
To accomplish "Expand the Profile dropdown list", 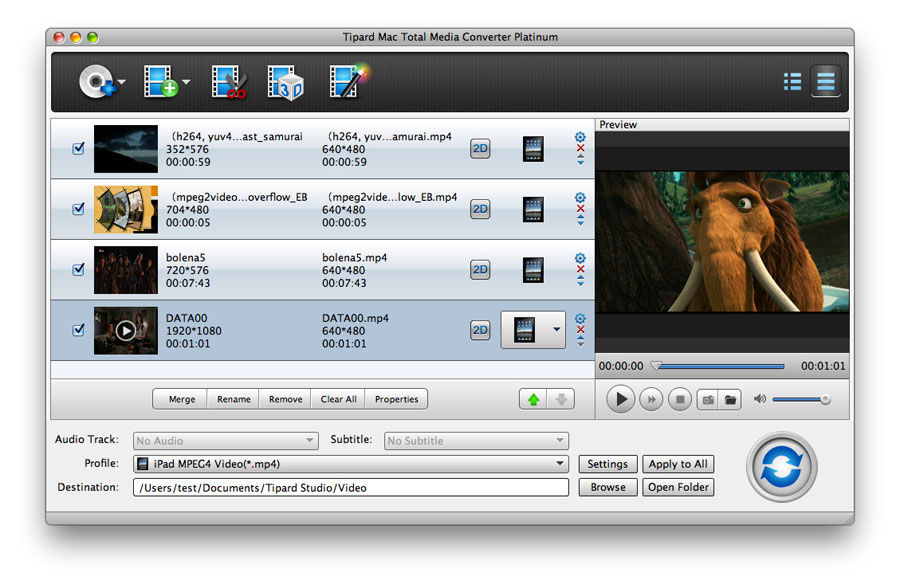I will [561, 464].
